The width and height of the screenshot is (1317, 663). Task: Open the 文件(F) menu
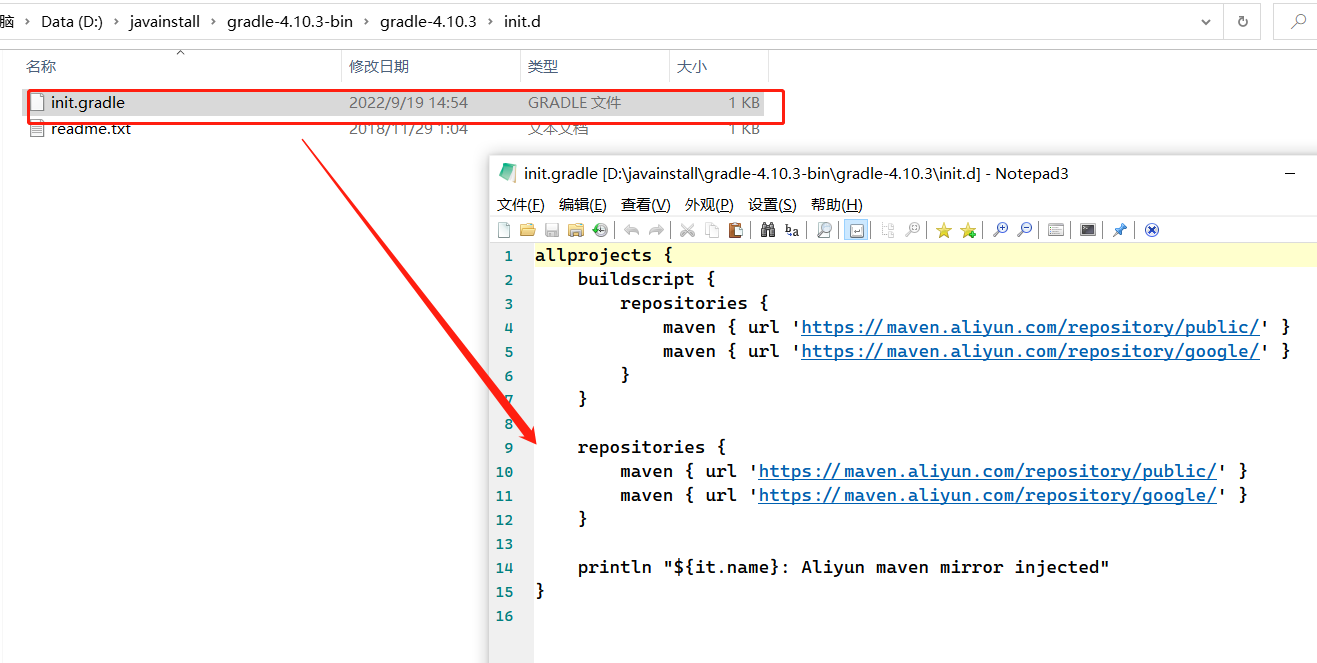[521, 204]
